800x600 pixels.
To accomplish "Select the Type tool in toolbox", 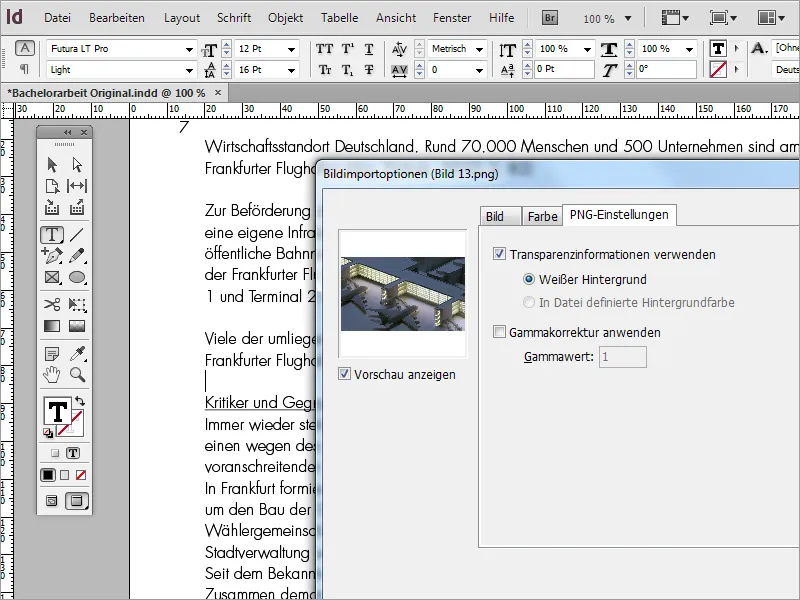I will click(52, 235).
